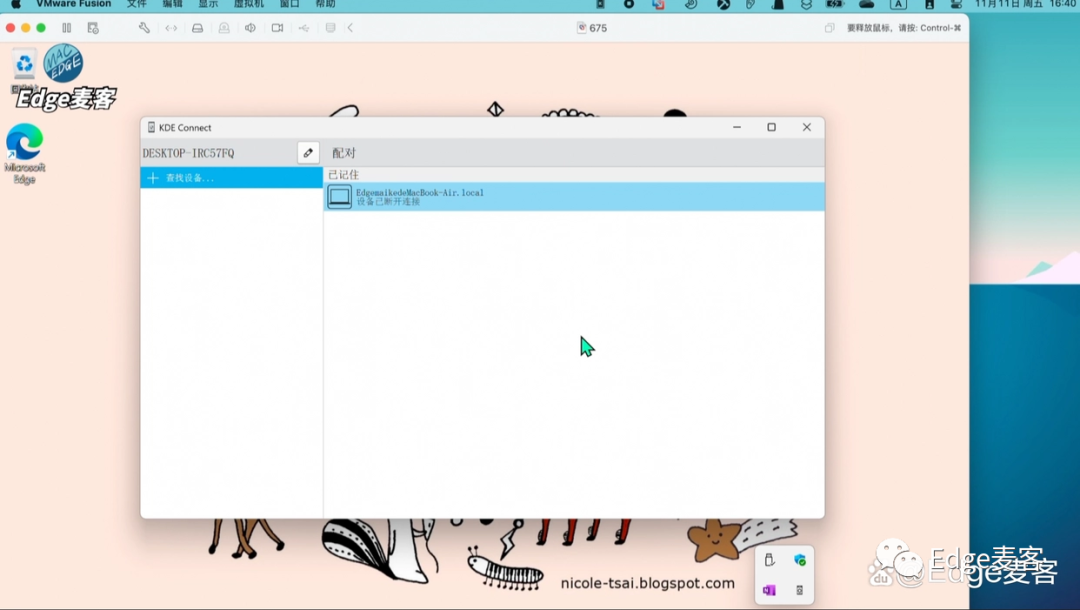Viewport: 1080px width, 610px height.
Task: Open the 虚拟机 (Virtual Machine) menu
Action: pos(249,4)
